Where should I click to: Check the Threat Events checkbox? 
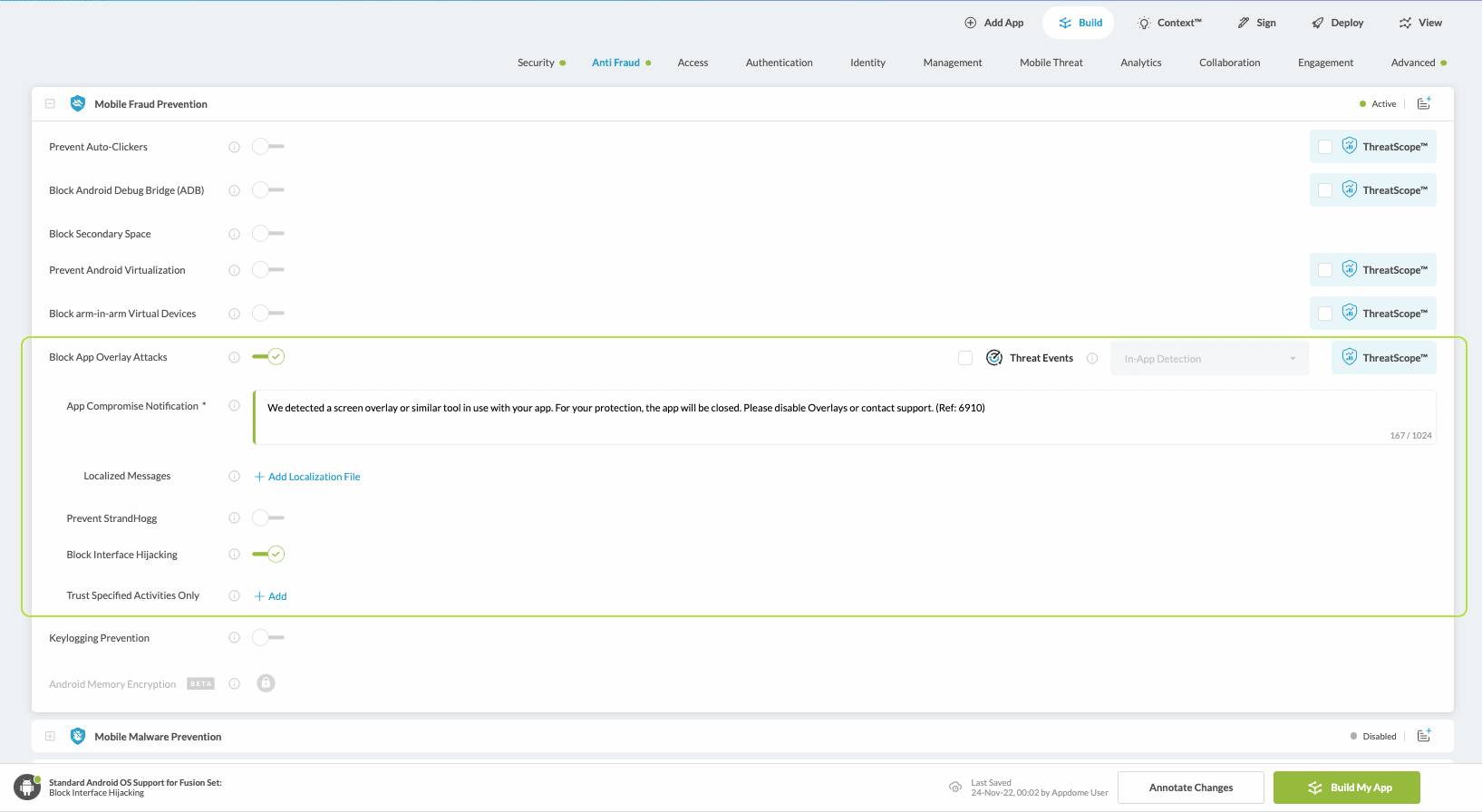(x=965, y=358)
